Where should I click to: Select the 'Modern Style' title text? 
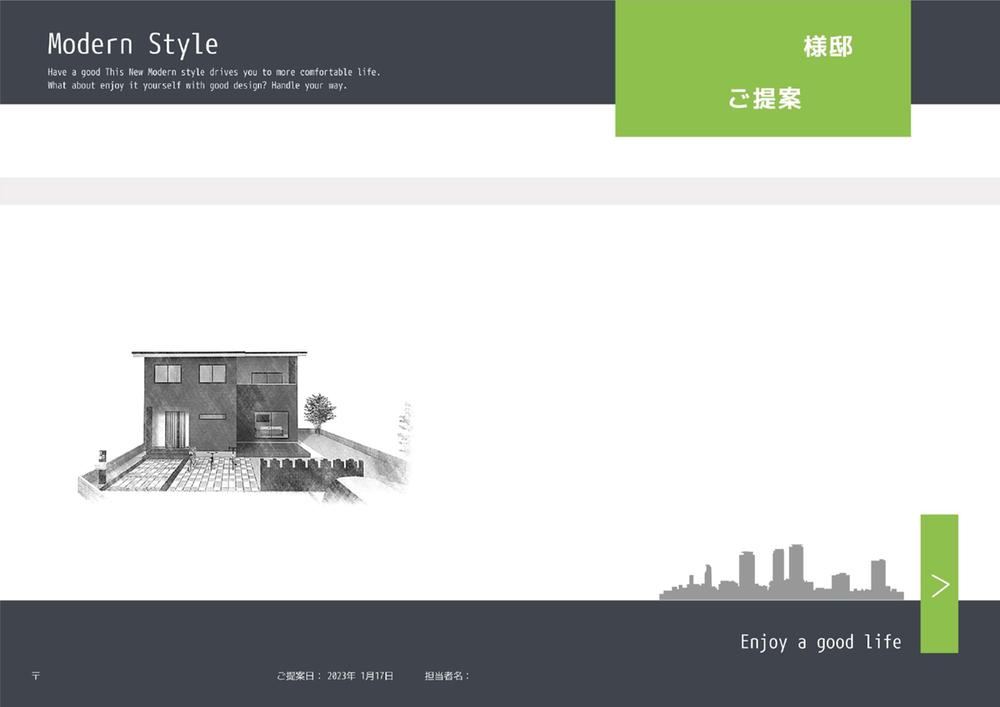tap(133, 44)
